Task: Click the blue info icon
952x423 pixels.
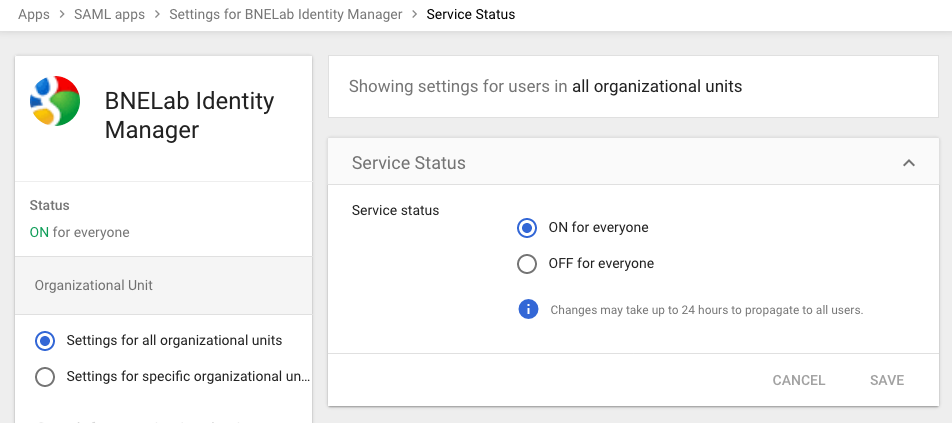Action: tap(528, 309)
